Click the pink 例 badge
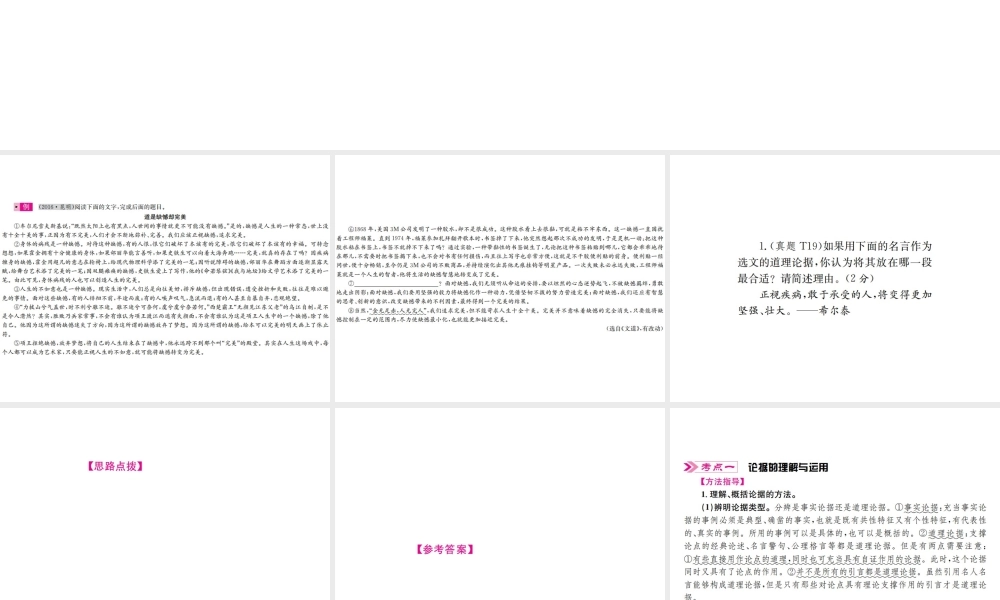1000x600 pixels. pyautogui.click(x=24, y=207)
